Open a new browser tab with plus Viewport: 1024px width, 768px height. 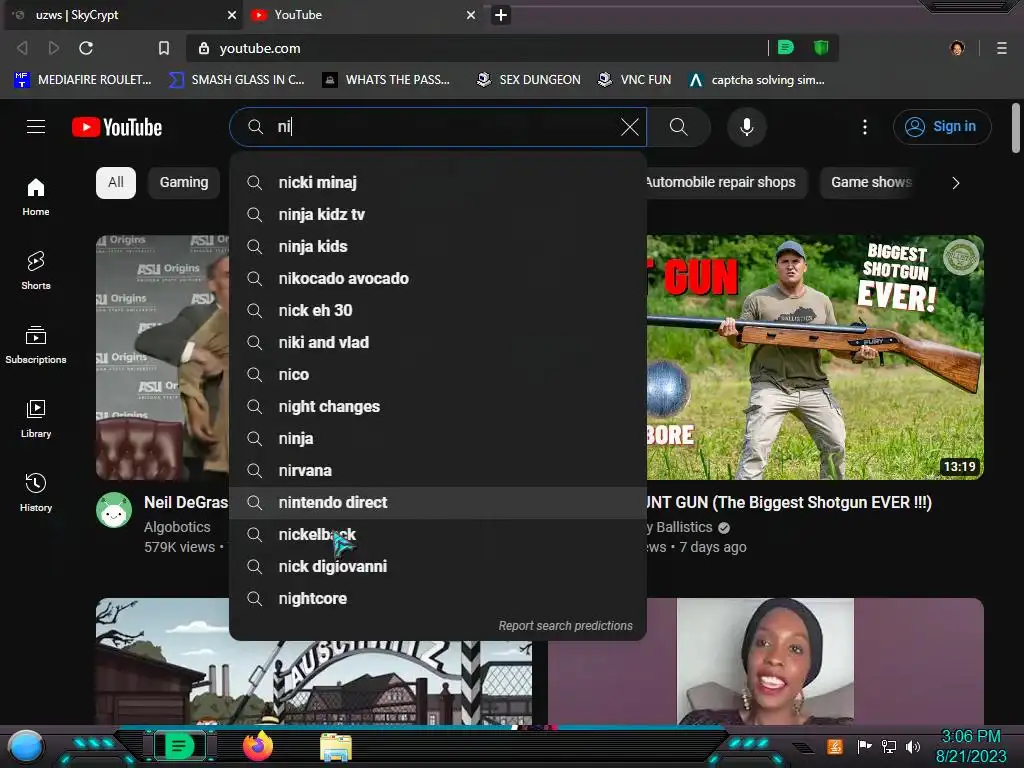click(501, 15)
